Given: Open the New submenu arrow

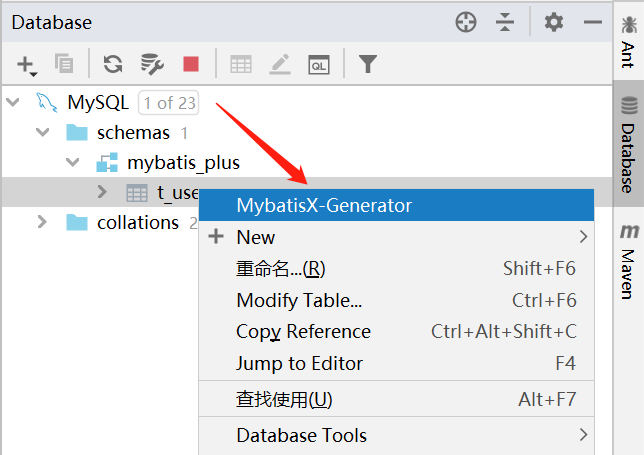Looking at the screenshot, I should coord(583,237).
